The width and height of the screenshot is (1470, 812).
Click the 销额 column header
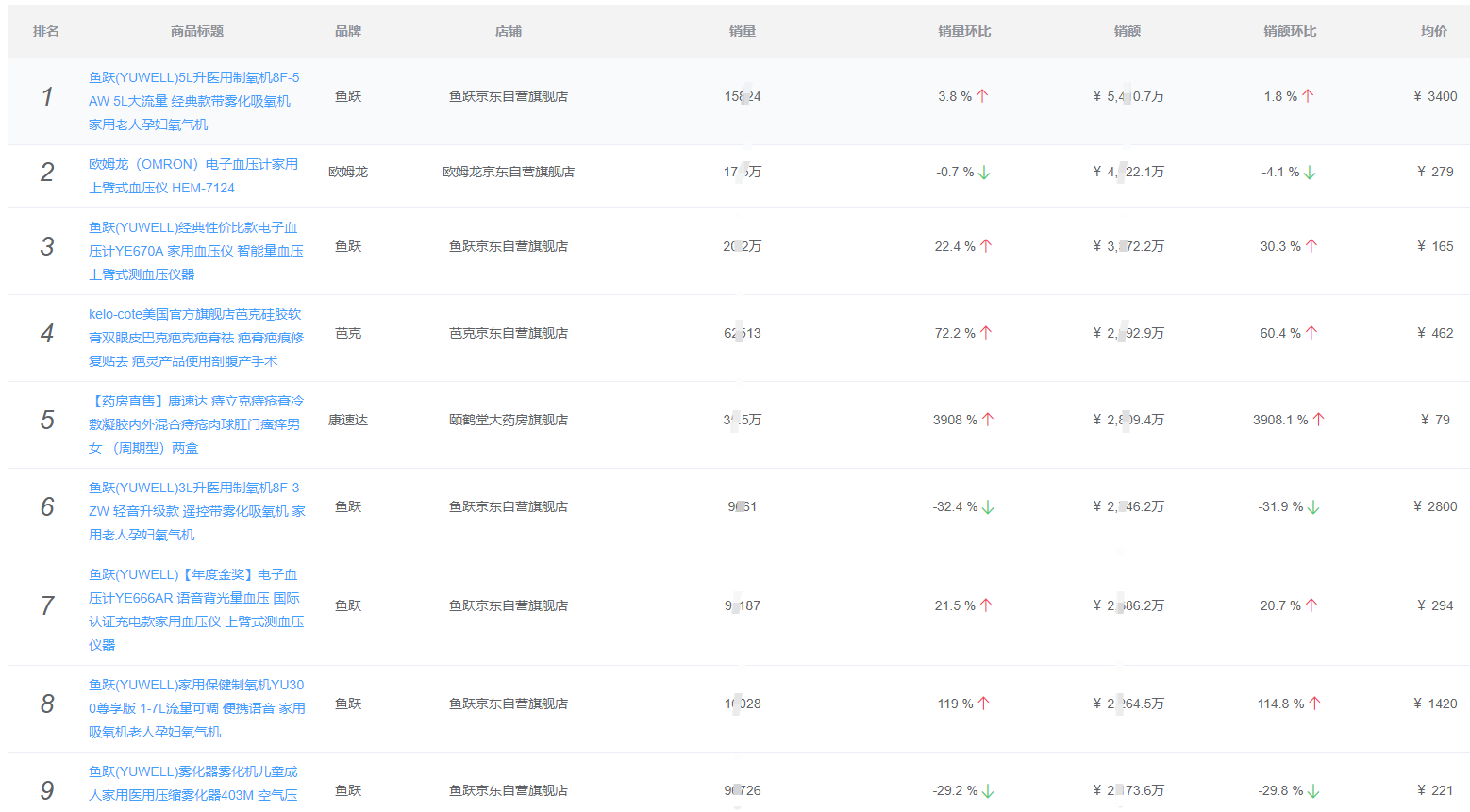tap(1128, 31)
